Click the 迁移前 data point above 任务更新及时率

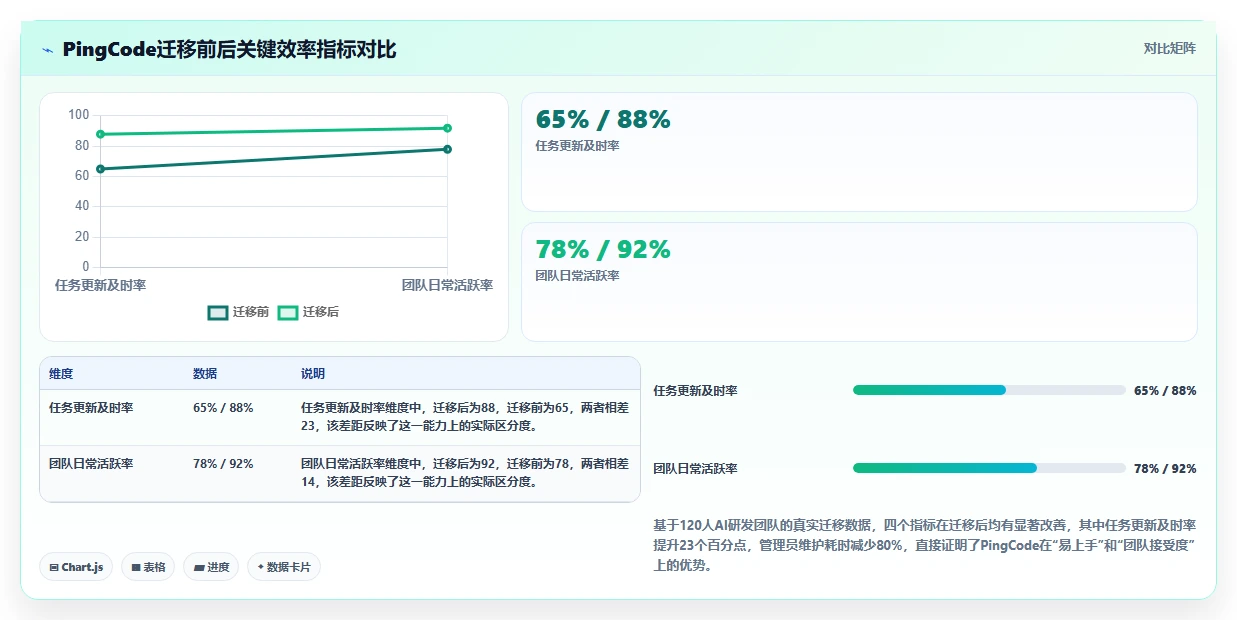point(100,169)
